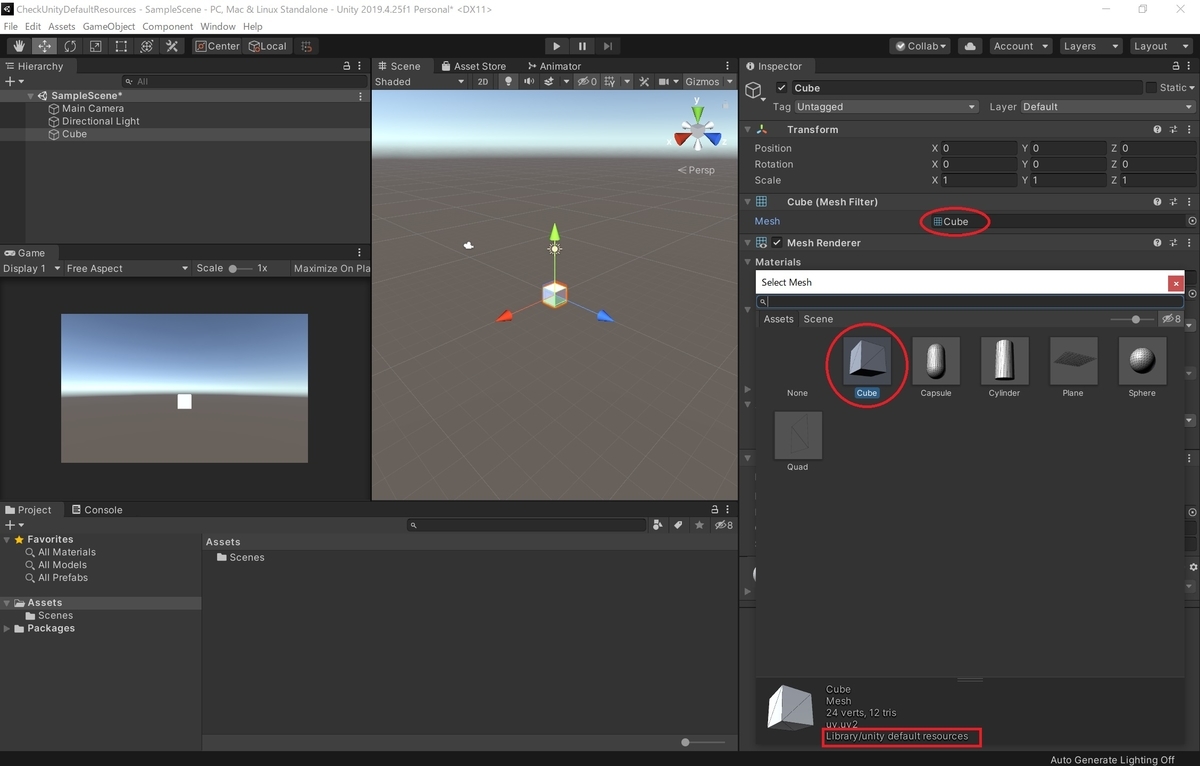Adjust the Game view Scale slider
1200x766 pixels.
coord(233,268)
